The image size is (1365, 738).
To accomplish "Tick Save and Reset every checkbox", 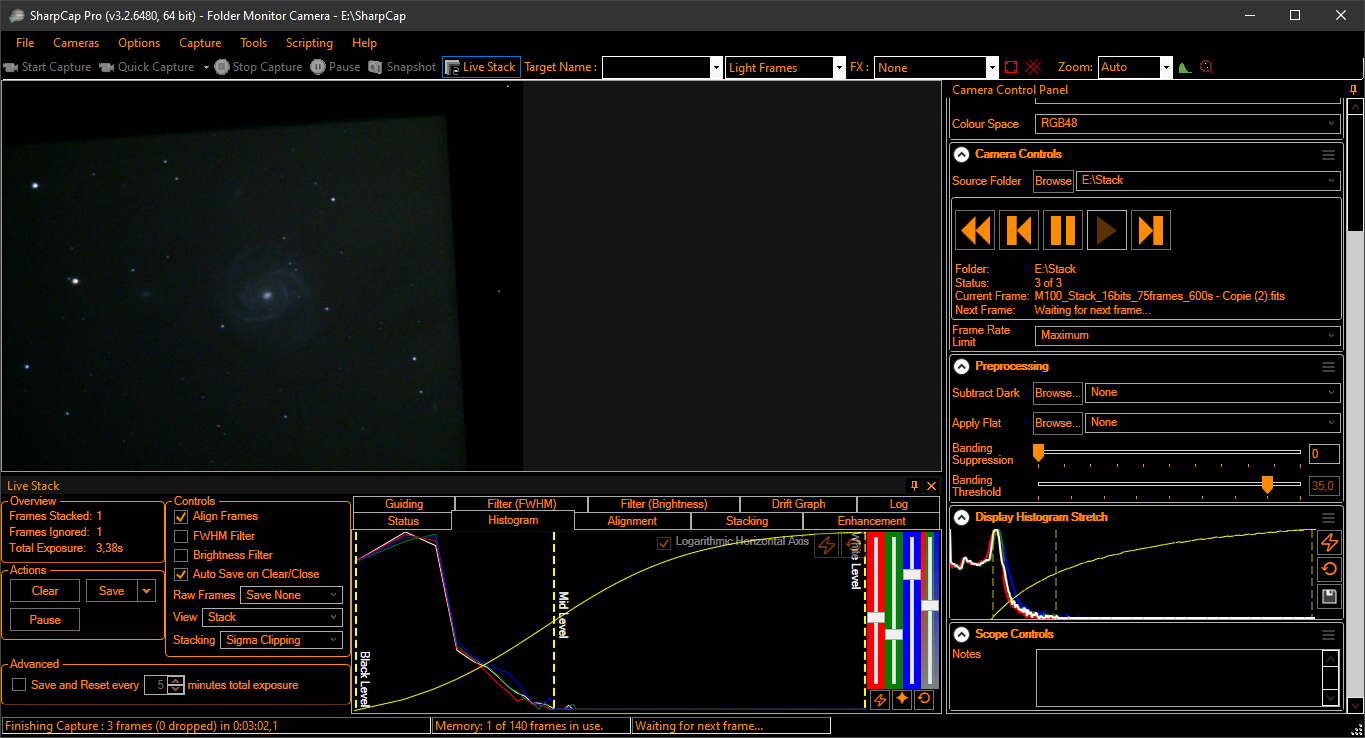I will (19, 685).
